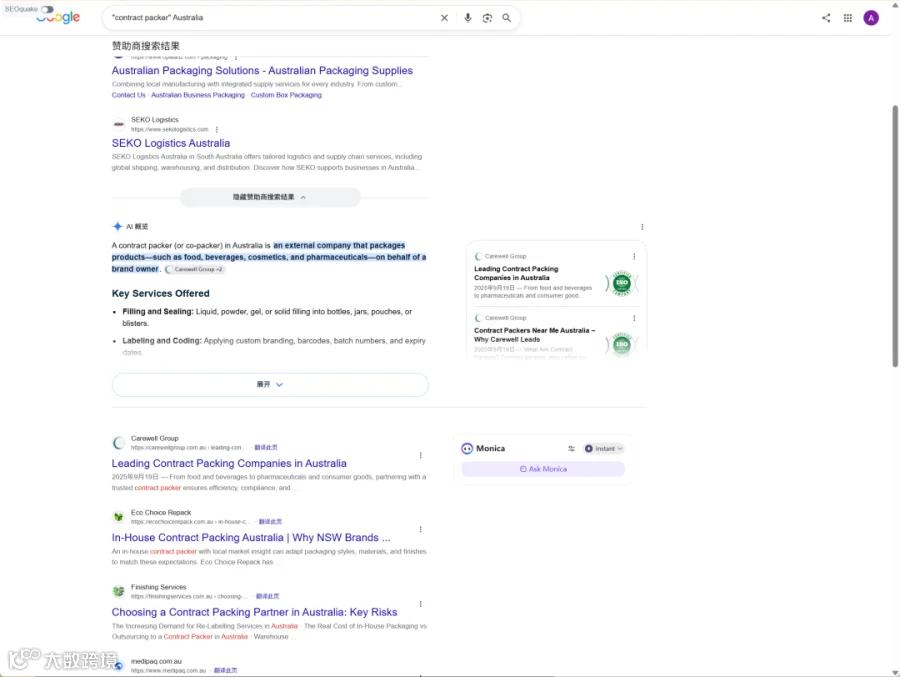This screenshot has height=677, width=900.
Task: Submit search with the magnifier icon
Action: pyautogui.click(x=507, y=18)
